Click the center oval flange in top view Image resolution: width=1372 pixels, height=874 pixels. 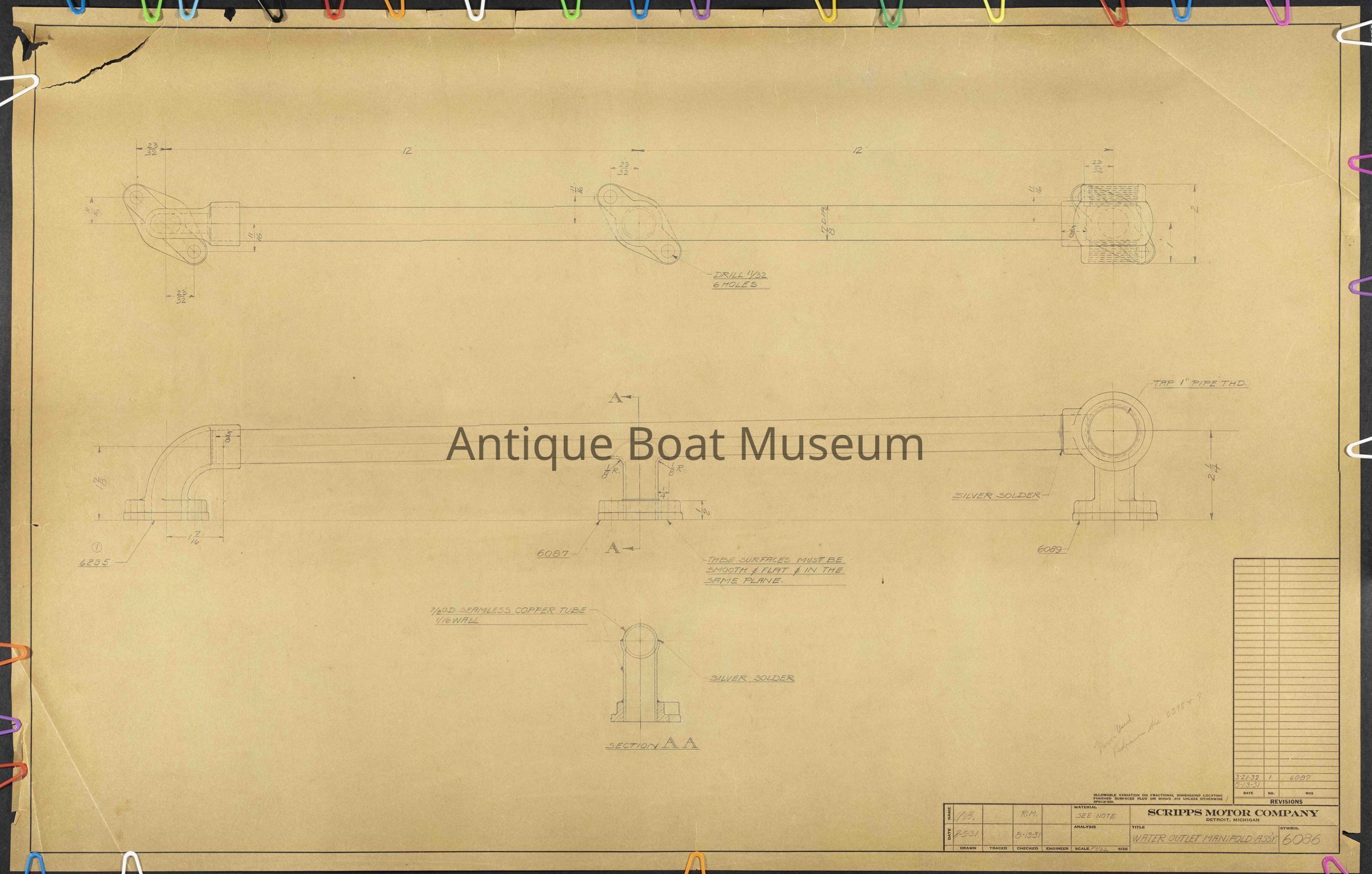pos(639,224)
